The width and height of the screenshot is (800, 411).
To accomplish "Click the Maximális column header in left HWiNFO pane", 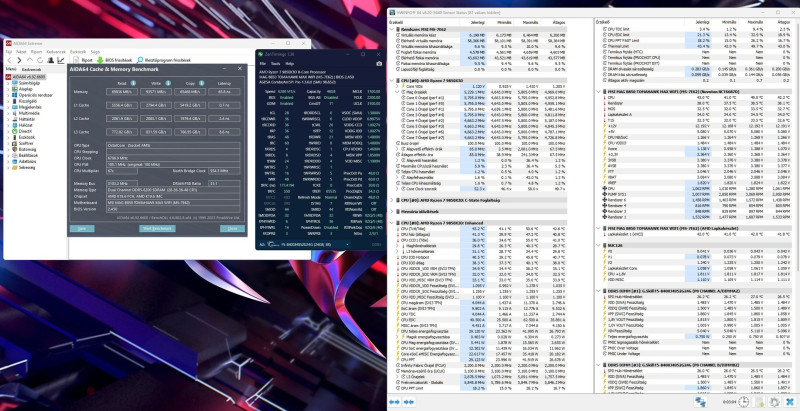I will 531,22.
